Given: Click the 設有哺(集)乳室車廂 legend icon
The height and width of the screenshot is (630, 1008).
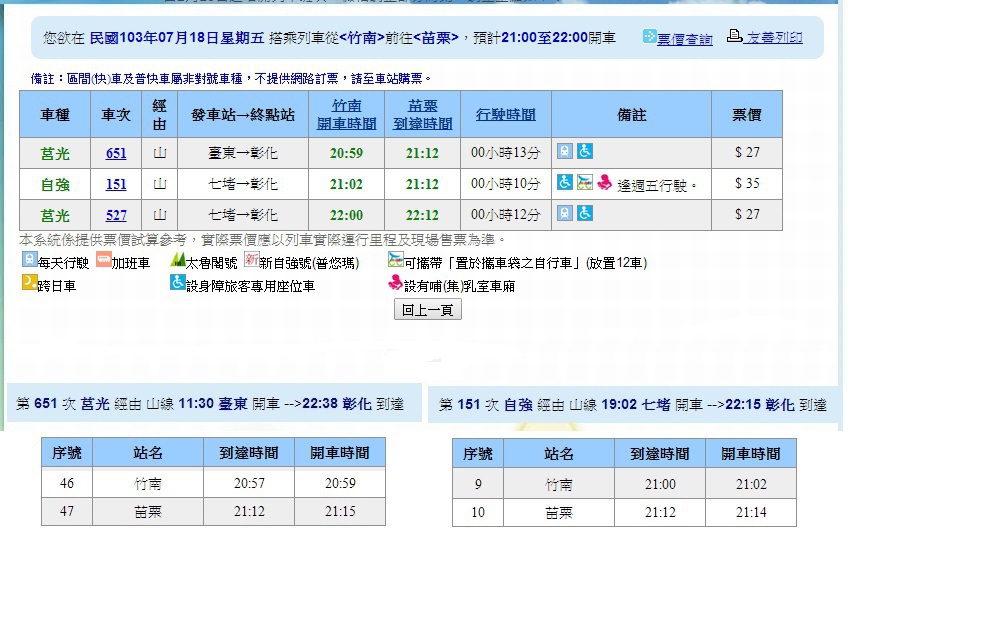Looking at the screenshot, I should click(395, 282).
